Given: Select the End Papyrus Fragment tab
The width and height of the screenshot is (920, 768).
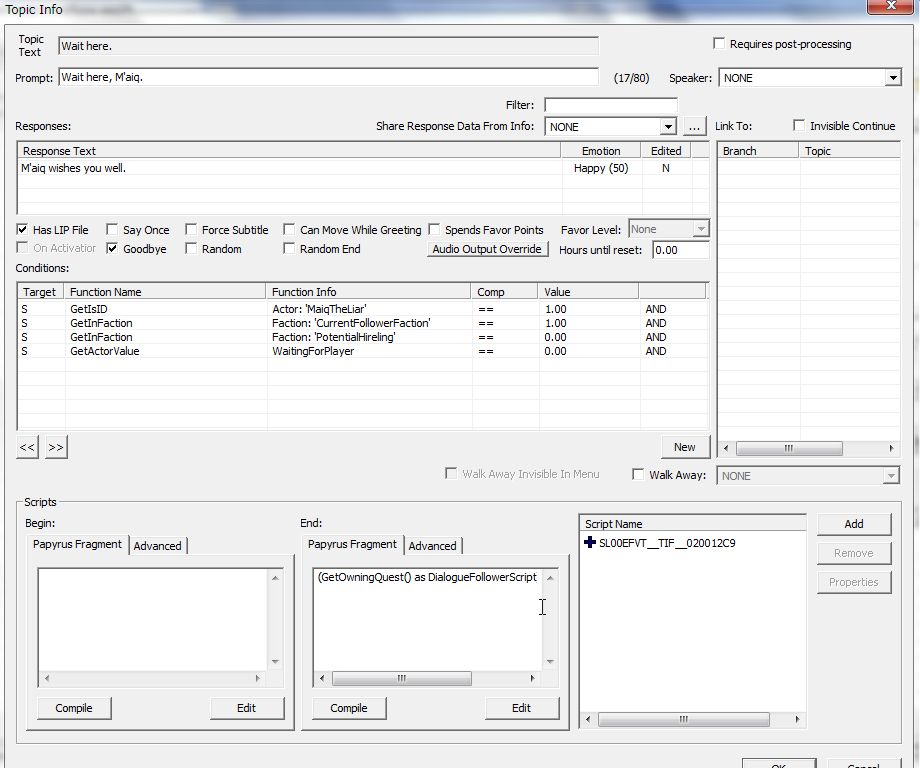Looking at the screenshot, I should click(352, 544).
